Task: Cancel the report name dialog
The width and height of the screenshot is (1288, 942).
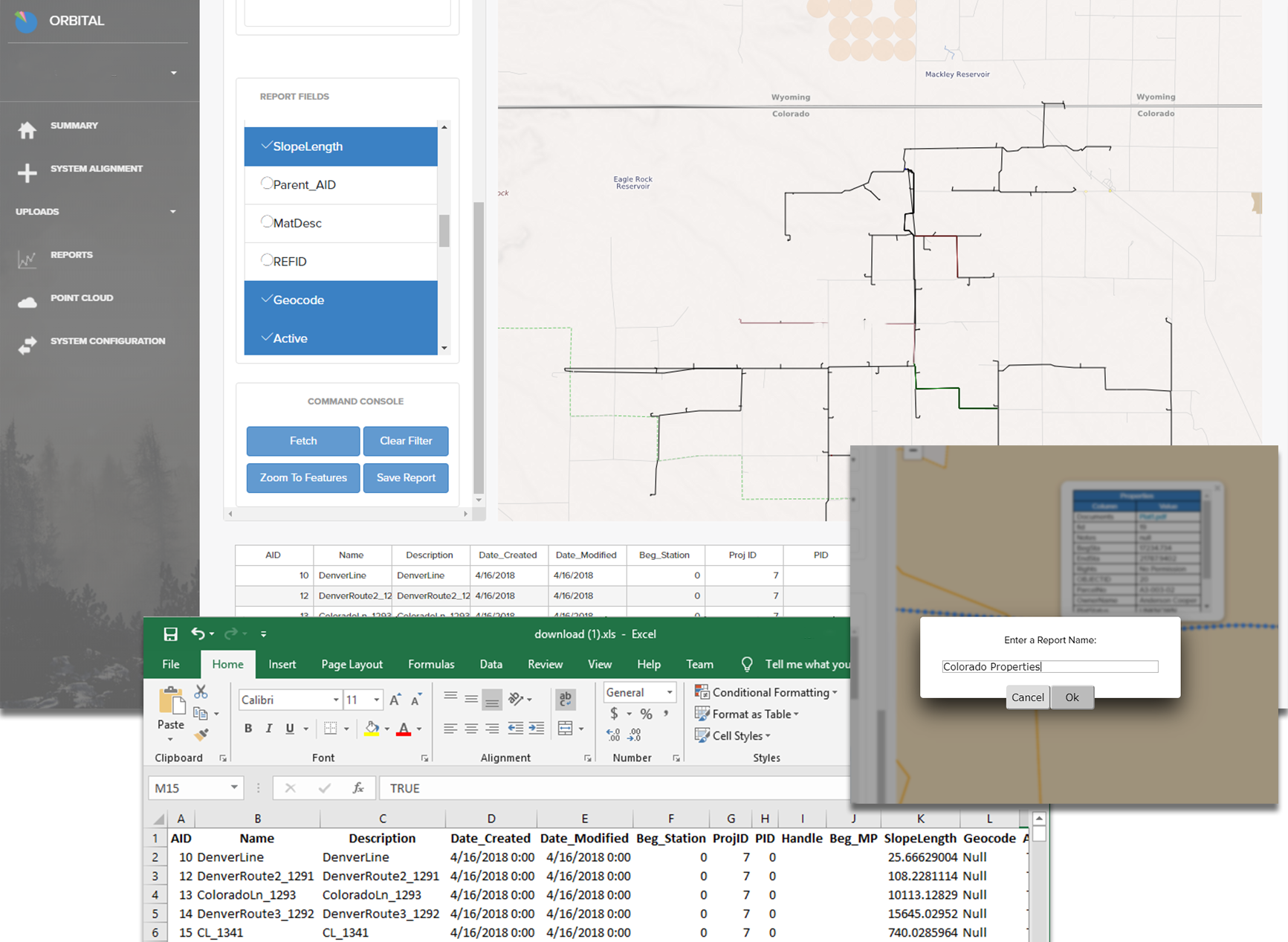Action: pyautogui.click(x=1028, y=697)
